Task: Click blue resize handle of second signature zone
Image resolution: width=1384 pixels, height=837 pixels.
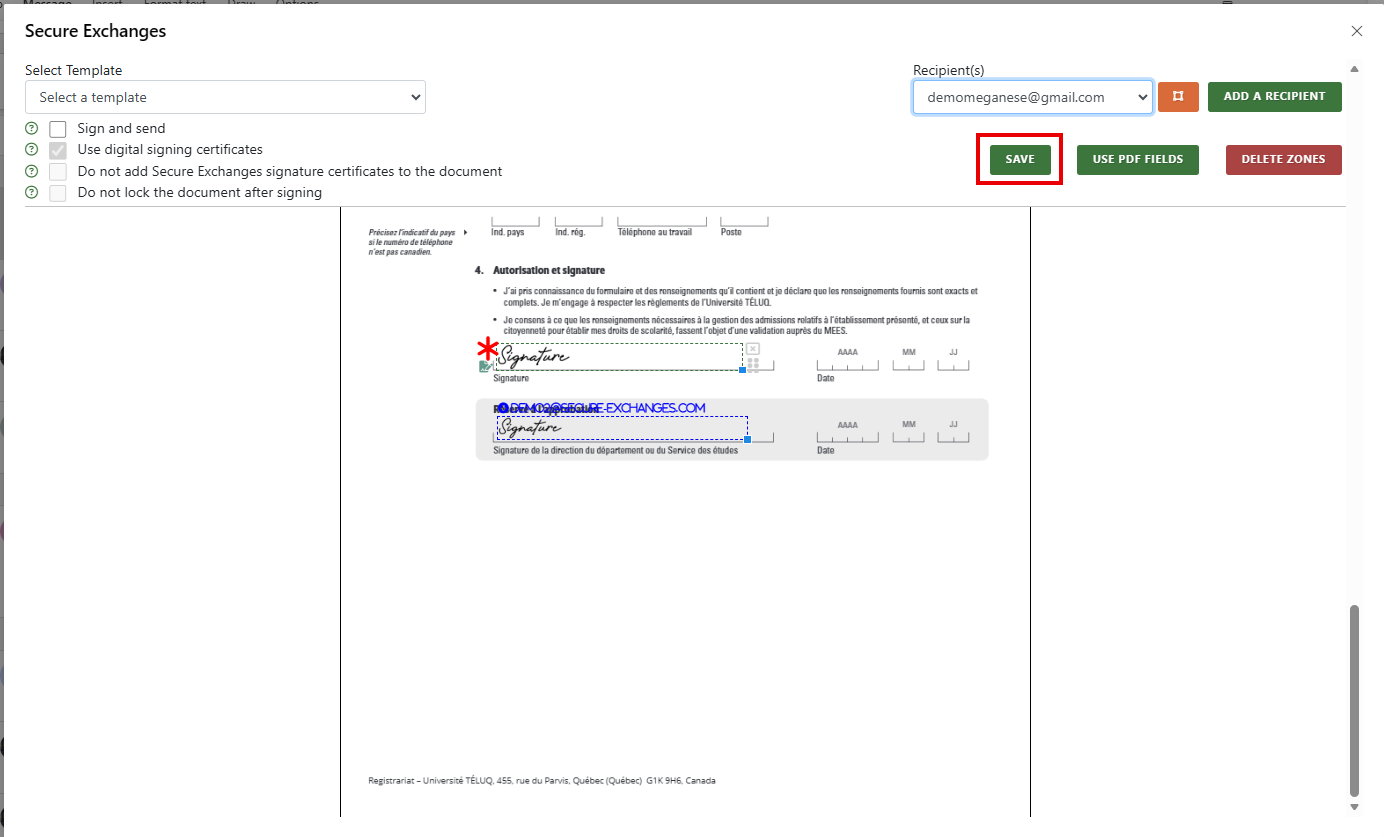Action: pyautogui.click(x=747, y=439)
